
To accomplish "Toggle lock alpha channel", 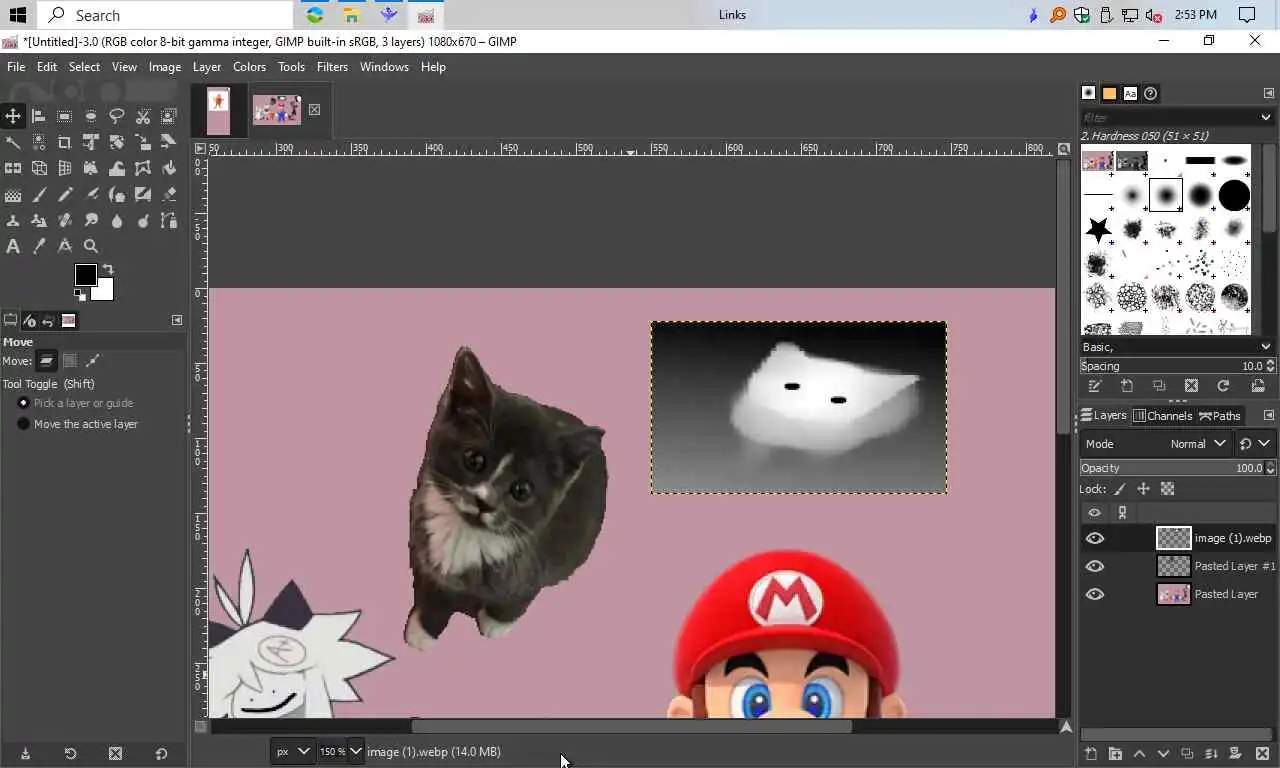I will coord(1167,489).
